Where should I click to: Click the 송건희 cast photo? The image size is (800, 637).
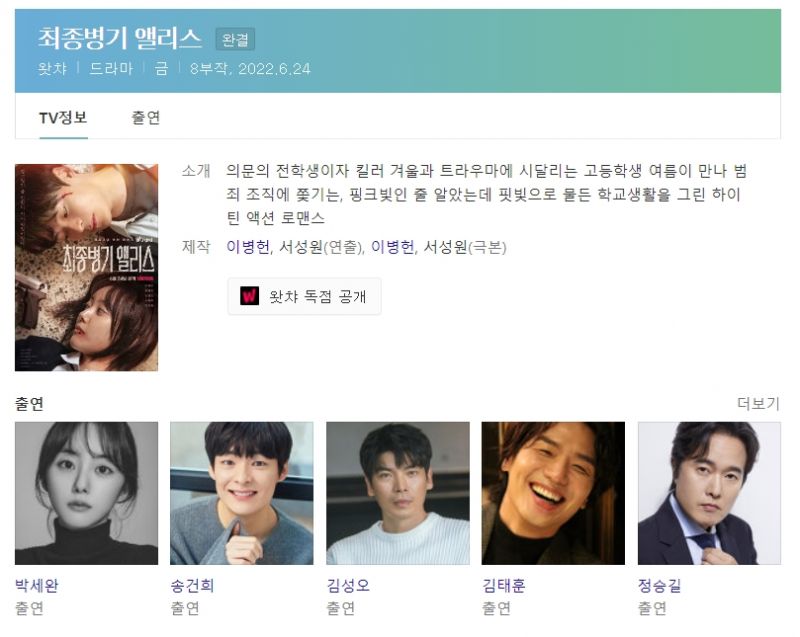coord(242,493)
